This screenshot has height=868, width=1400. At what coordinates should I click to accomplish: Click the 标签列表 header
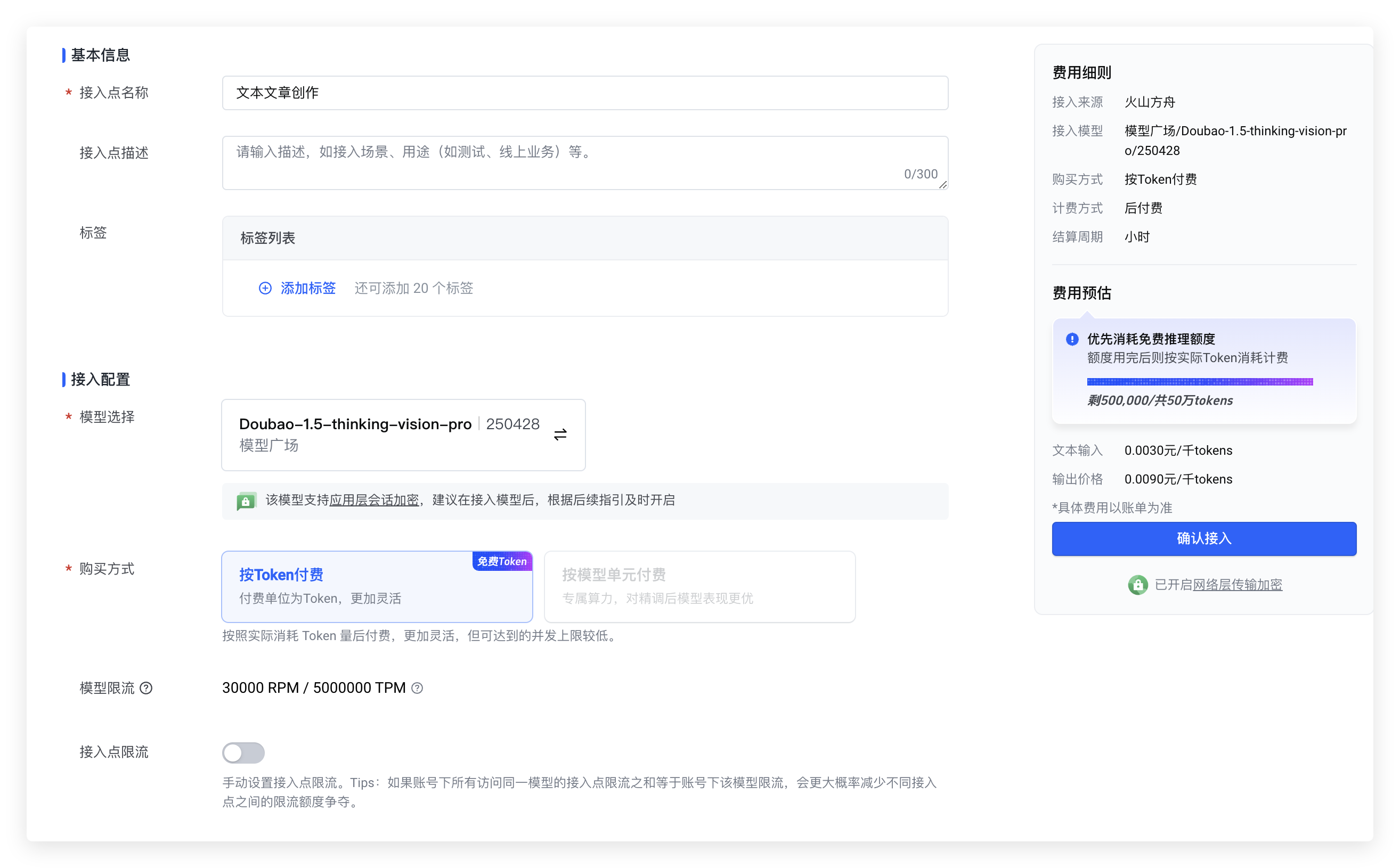[584, 238]
